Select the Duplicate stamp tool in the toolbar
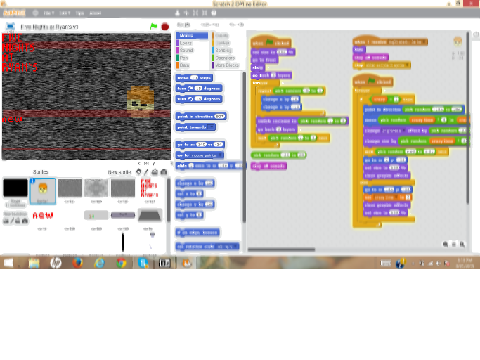 pyautogui.click(x=177, y=13)
